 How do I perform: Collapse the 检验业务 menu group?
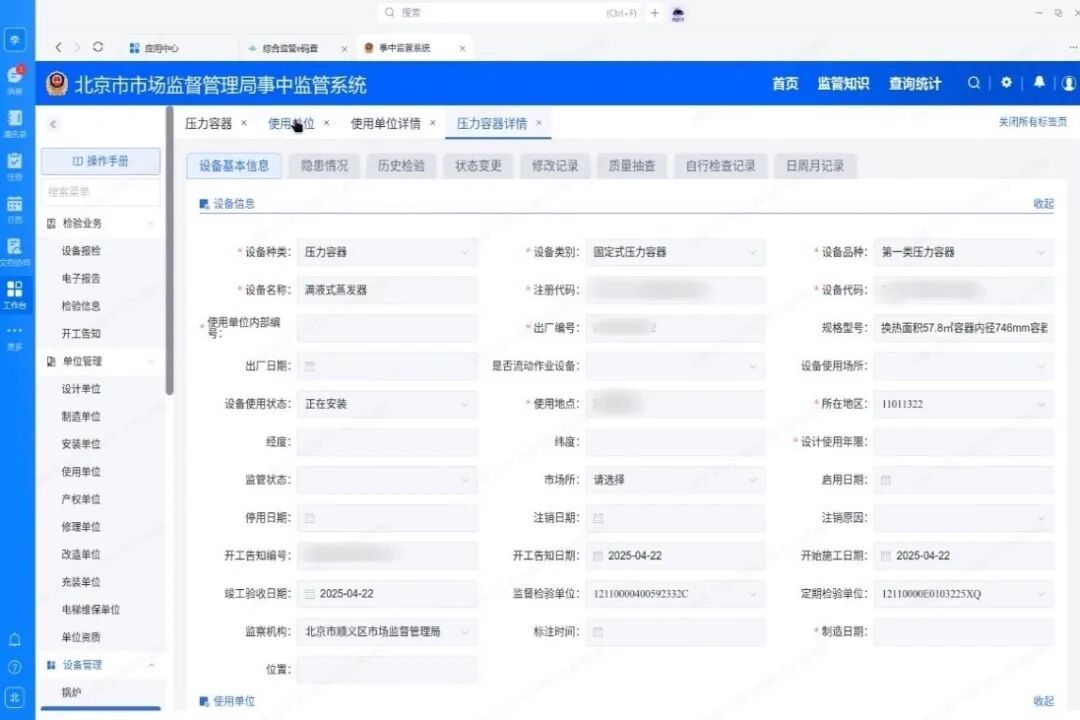coord(151,224)
